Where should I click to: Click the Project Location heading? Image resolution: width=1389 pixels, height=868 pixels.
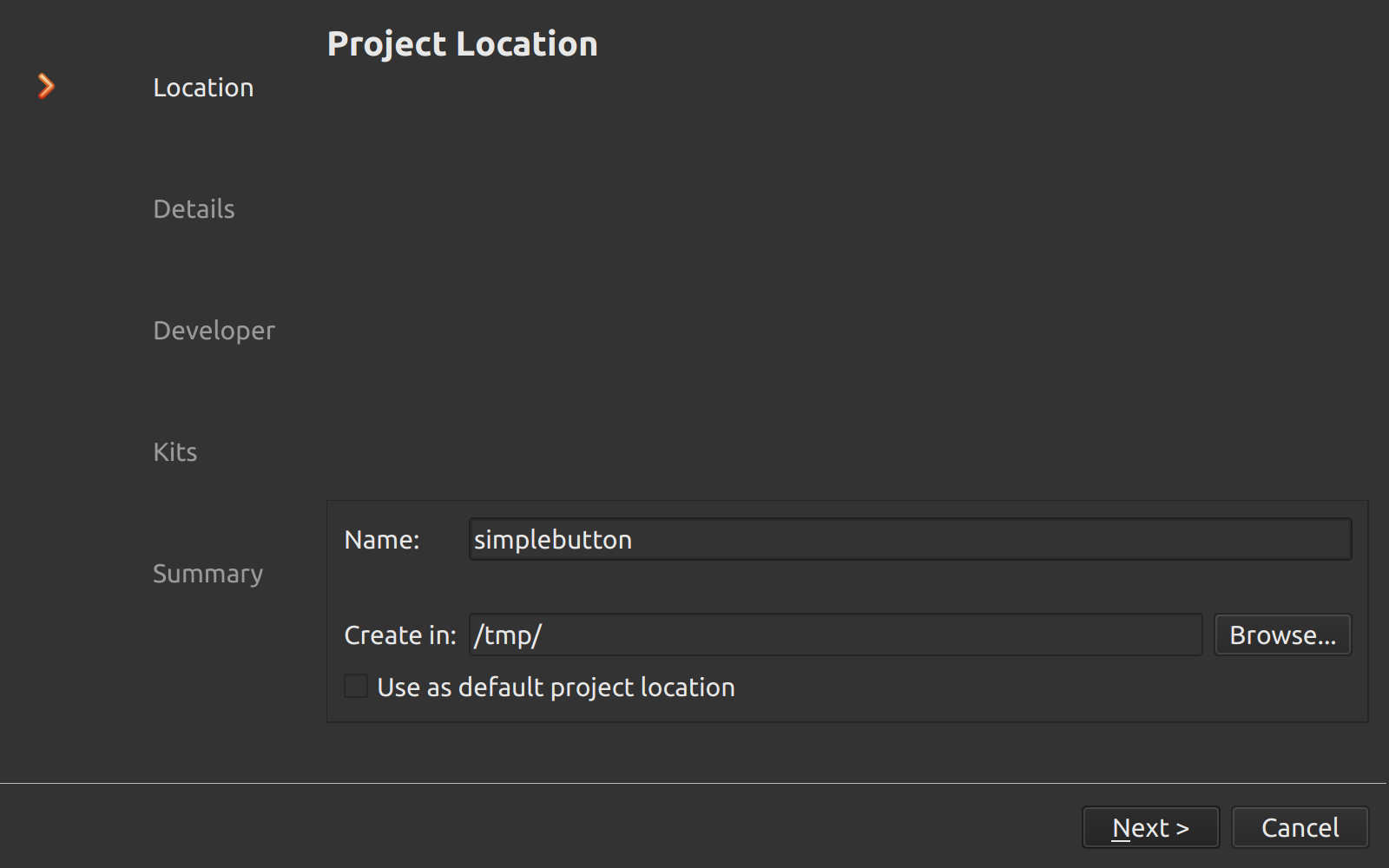click(462, 44)
